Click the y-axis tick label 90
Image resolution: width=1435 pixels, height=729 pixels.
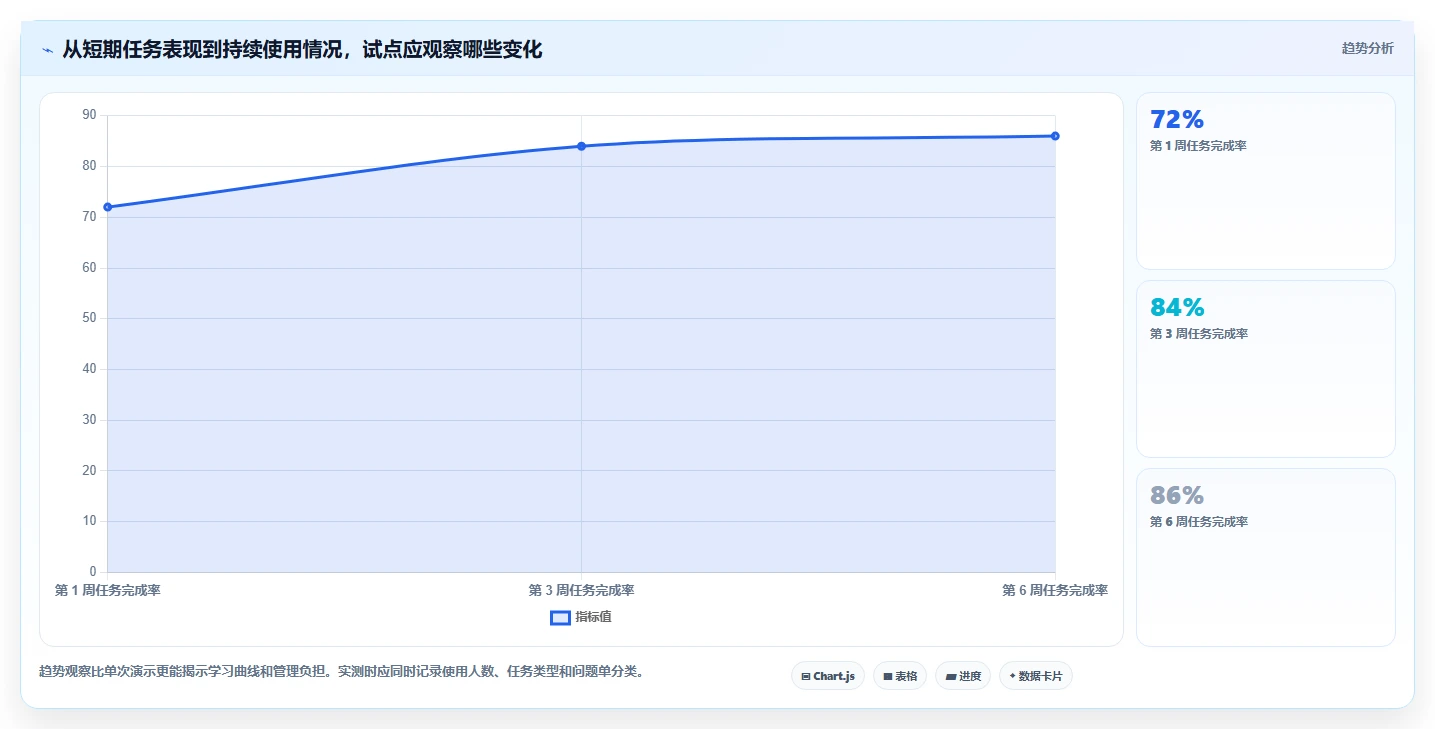(90, 115)
